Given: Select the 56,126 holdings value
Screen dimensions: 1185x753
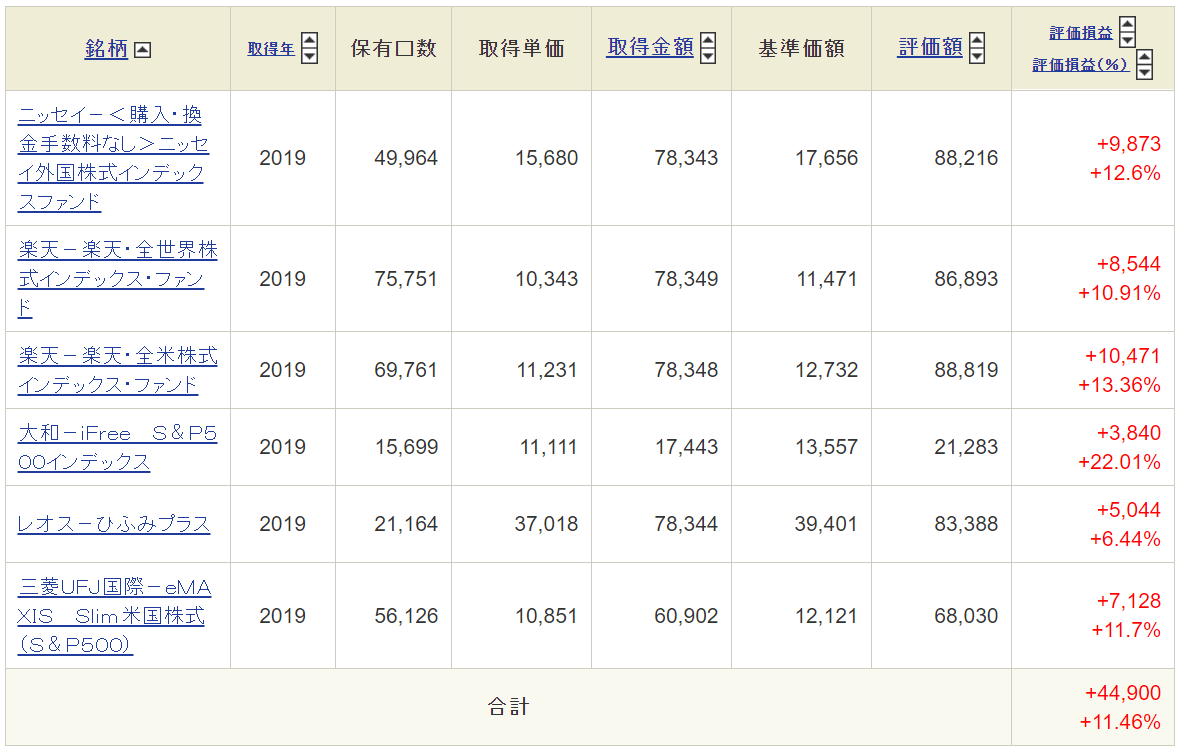Looking at the screenshot, I should click(406, 616).
